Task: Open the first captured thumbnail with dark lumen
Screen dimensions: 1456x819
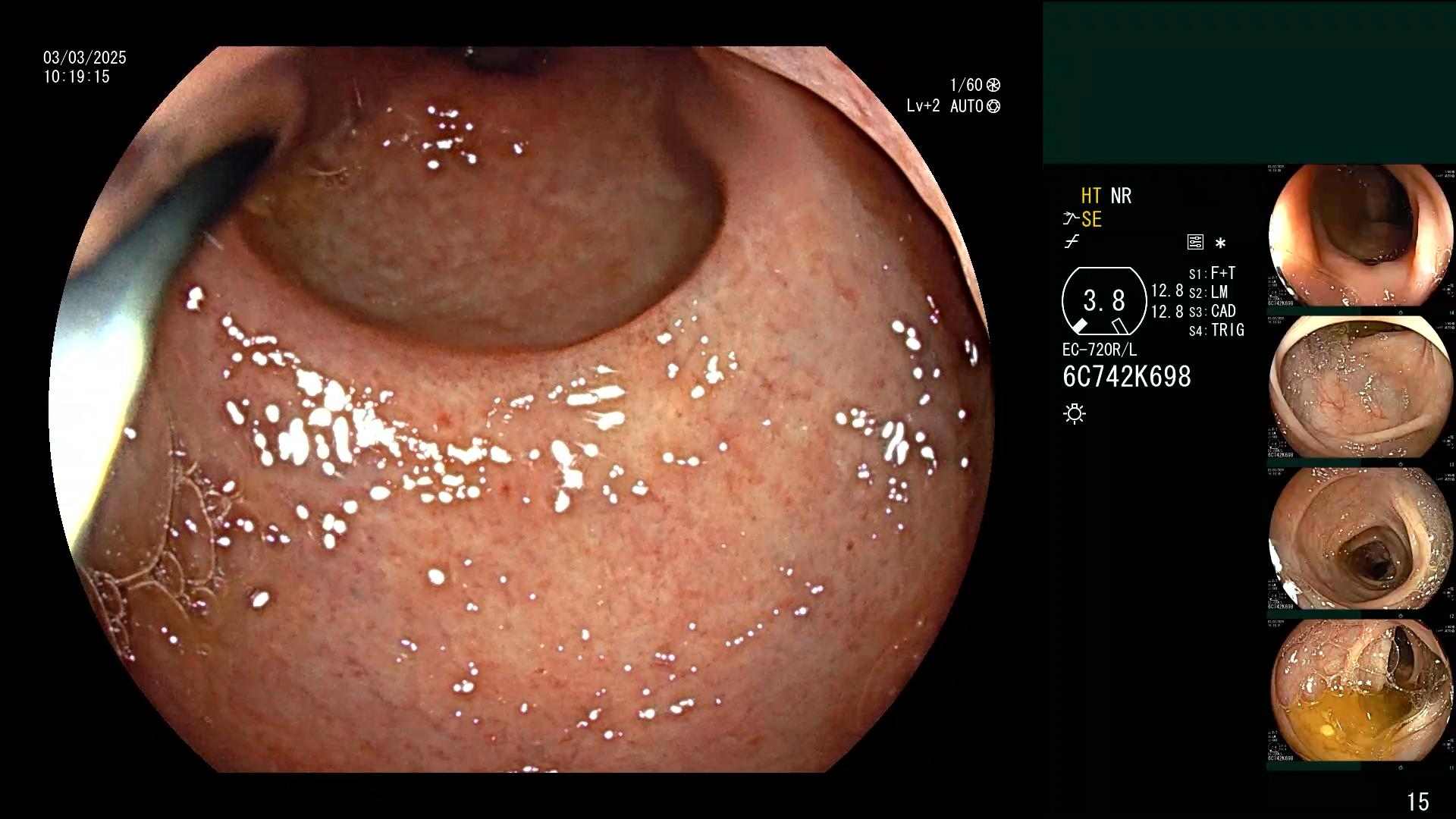Action: coord(1360,235)
